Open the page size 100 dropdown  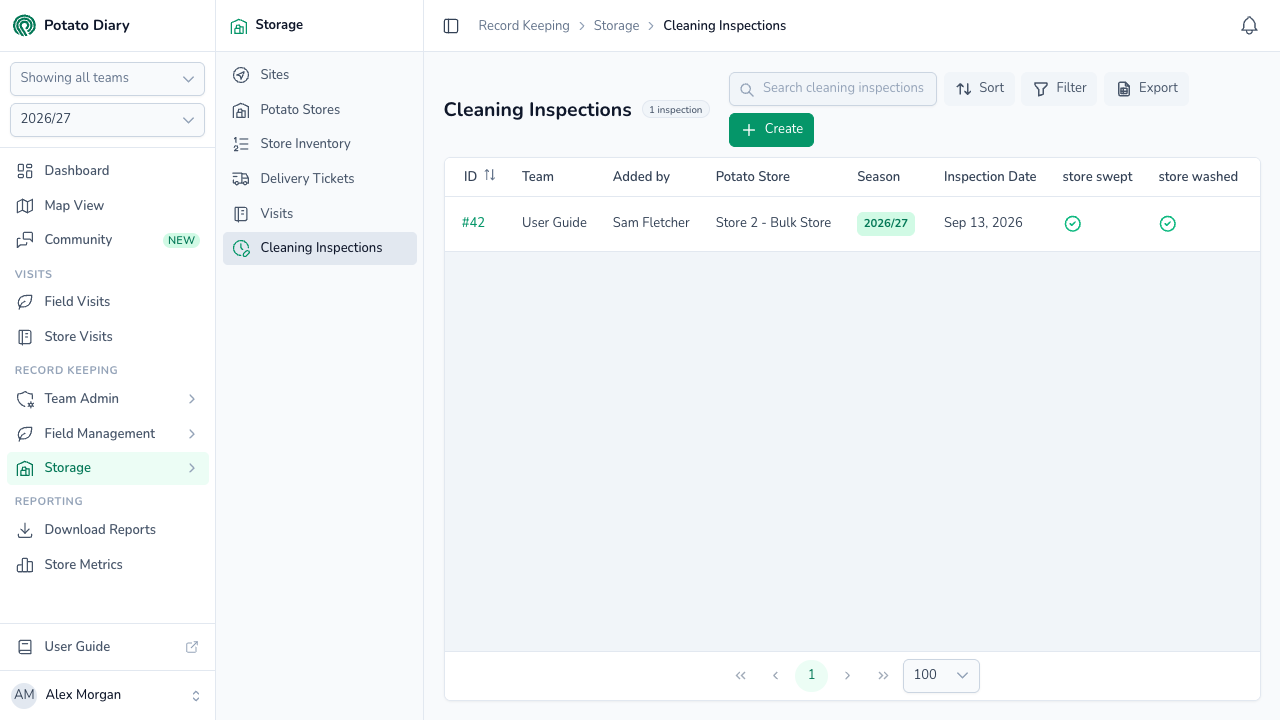(x=941, y=675)
